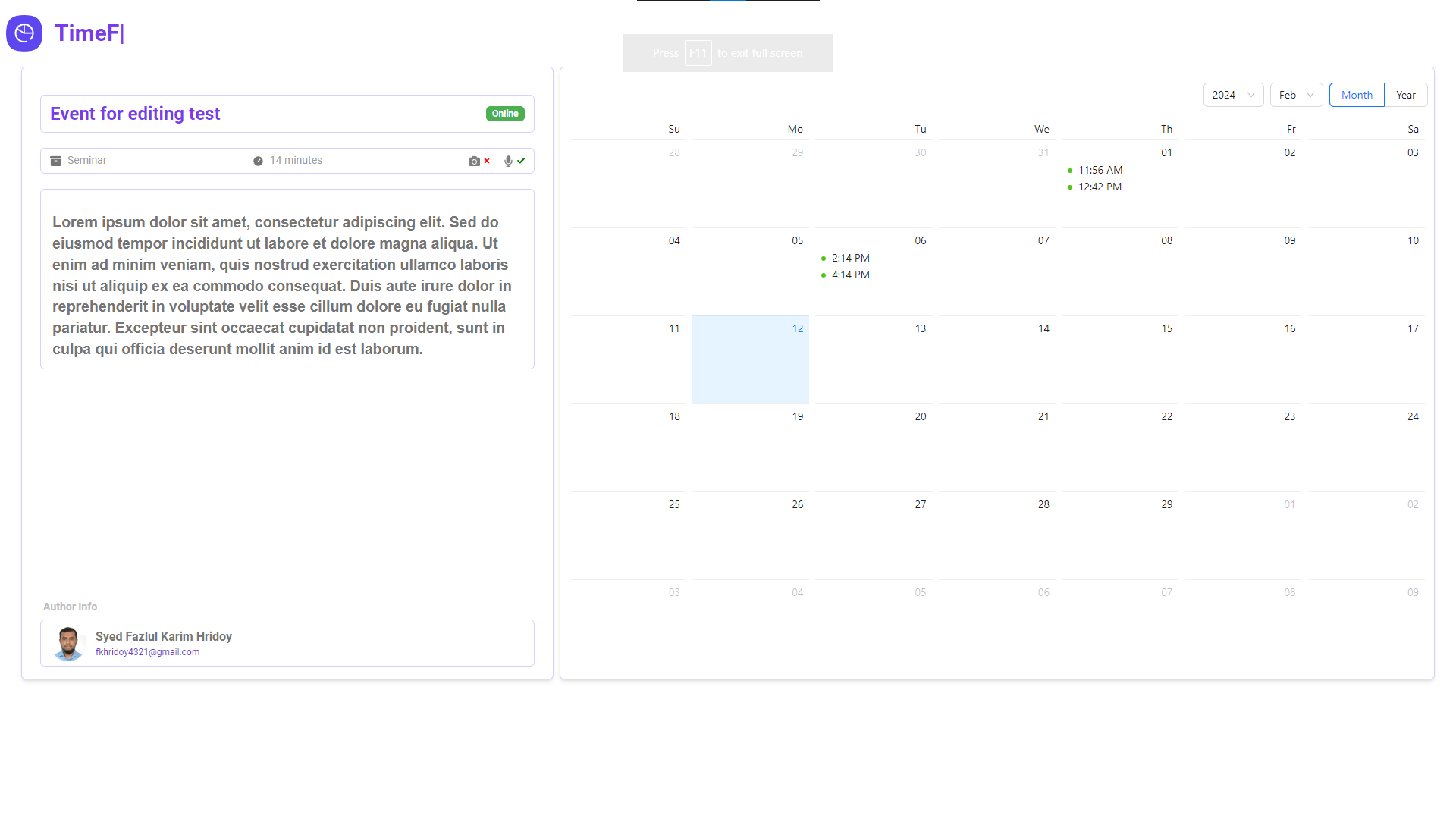
Task: Click the fkhridoy4321@gmail.com email link
Action: [x=147, y=651]
